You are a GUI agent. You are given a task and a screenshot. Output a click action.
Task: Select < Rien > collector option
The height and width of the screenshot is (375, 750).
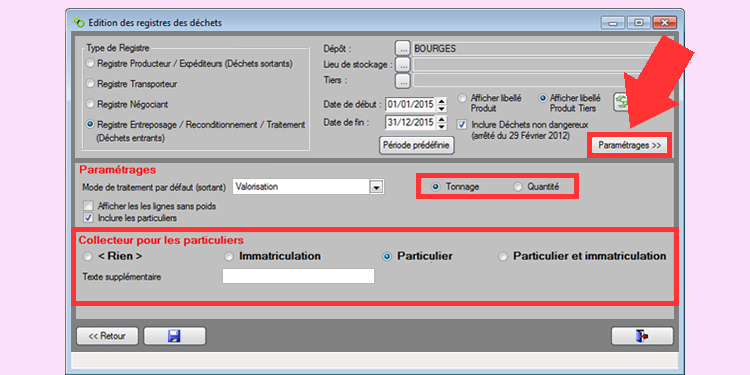point(88,257)
